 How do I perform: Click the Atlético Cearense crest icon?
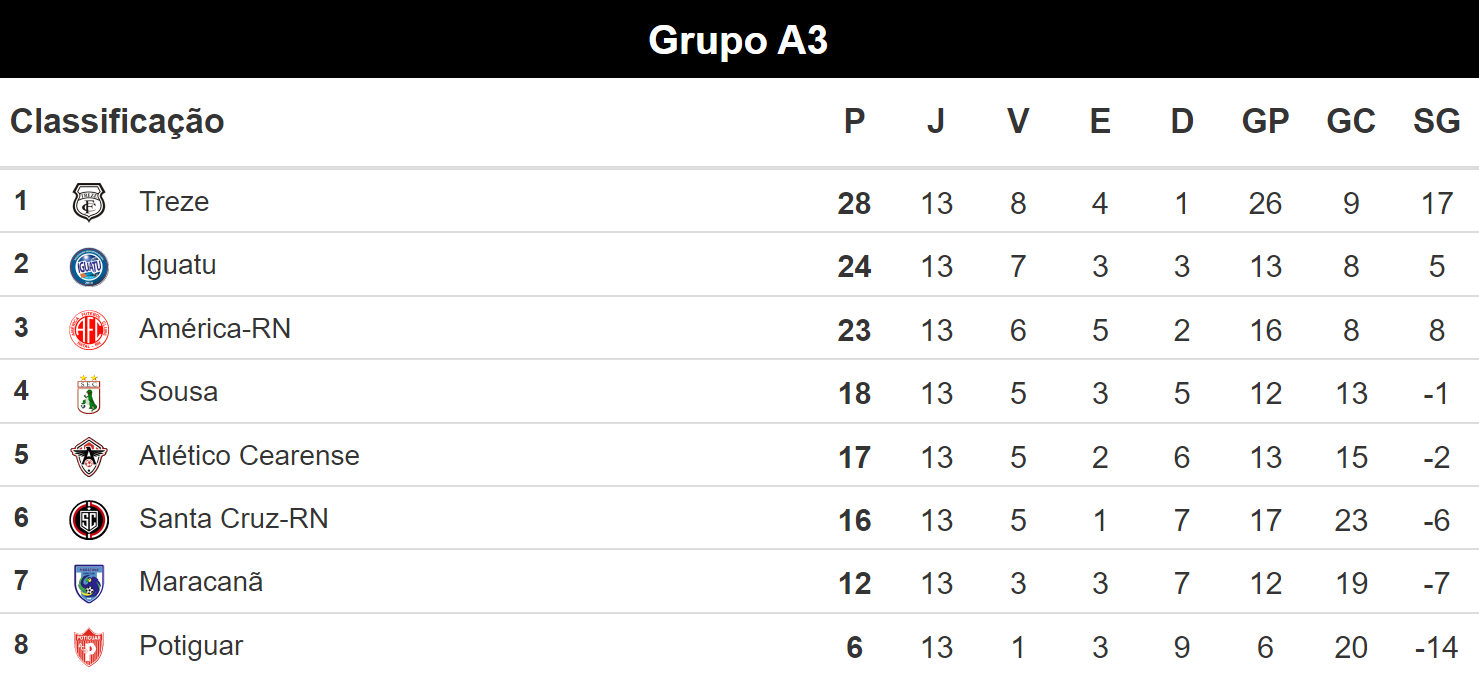(89, 456)
